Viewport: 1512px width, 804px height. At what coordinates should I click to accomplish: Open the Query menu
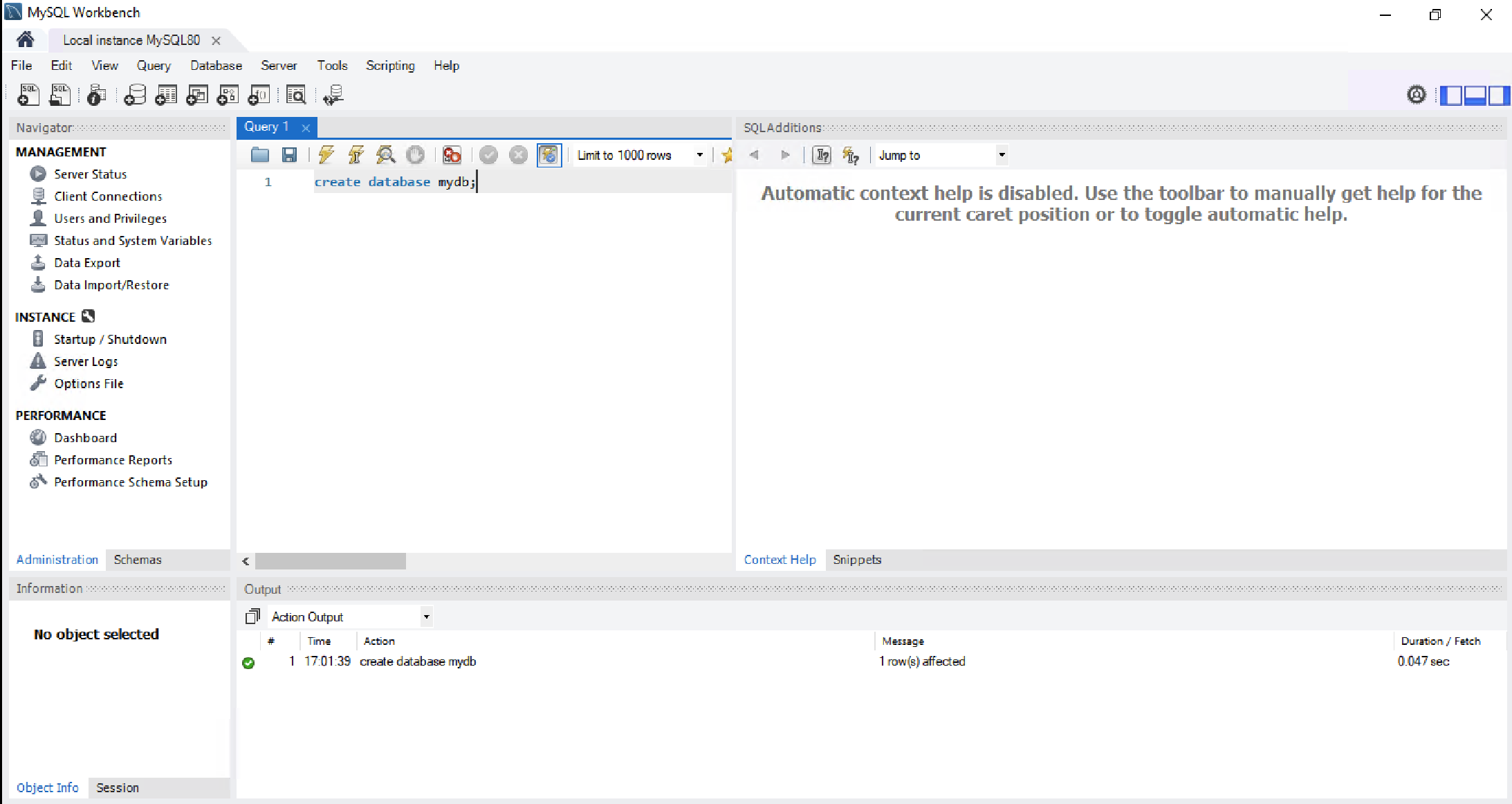(x=154, y=65)
